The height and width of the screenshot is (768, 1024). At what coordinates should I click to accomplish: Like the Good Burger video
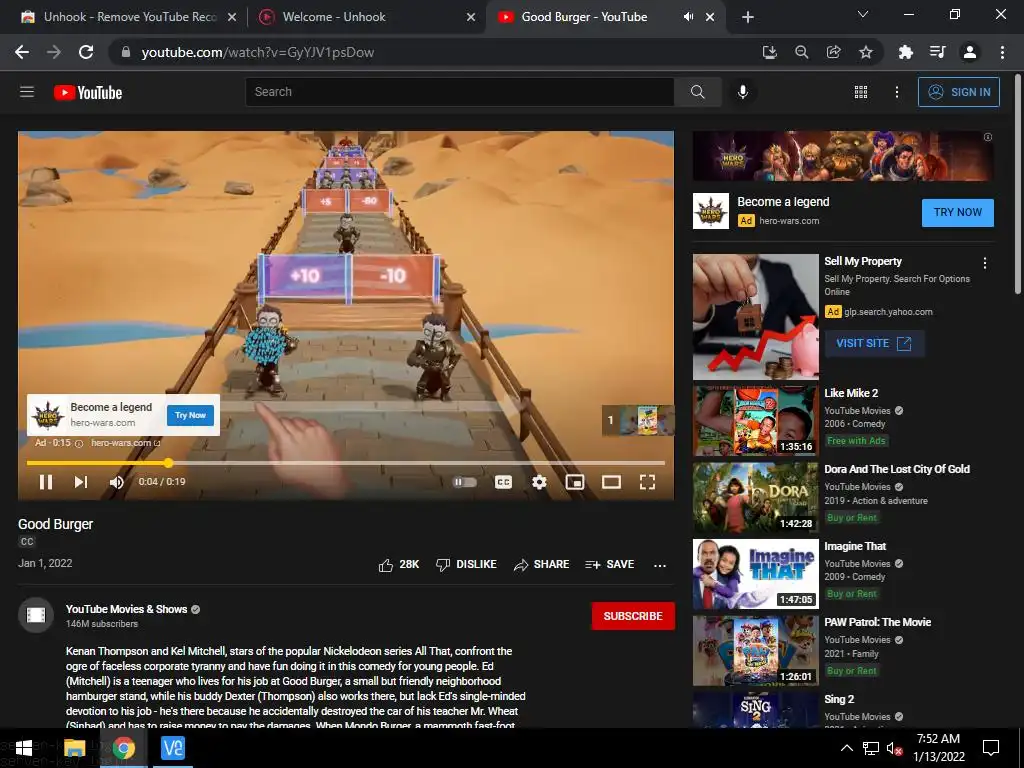[399, 564]
